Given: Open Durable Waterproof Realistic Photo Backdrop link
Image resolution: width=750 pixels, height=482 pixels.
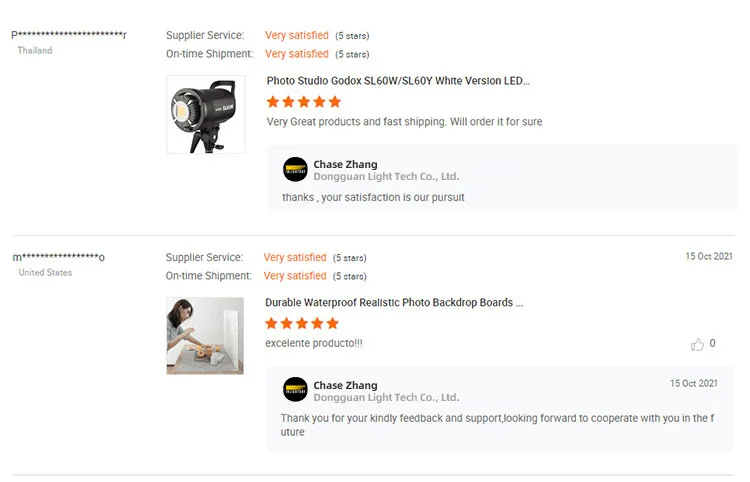Looking at the screenshot, I should coord(394,303).
